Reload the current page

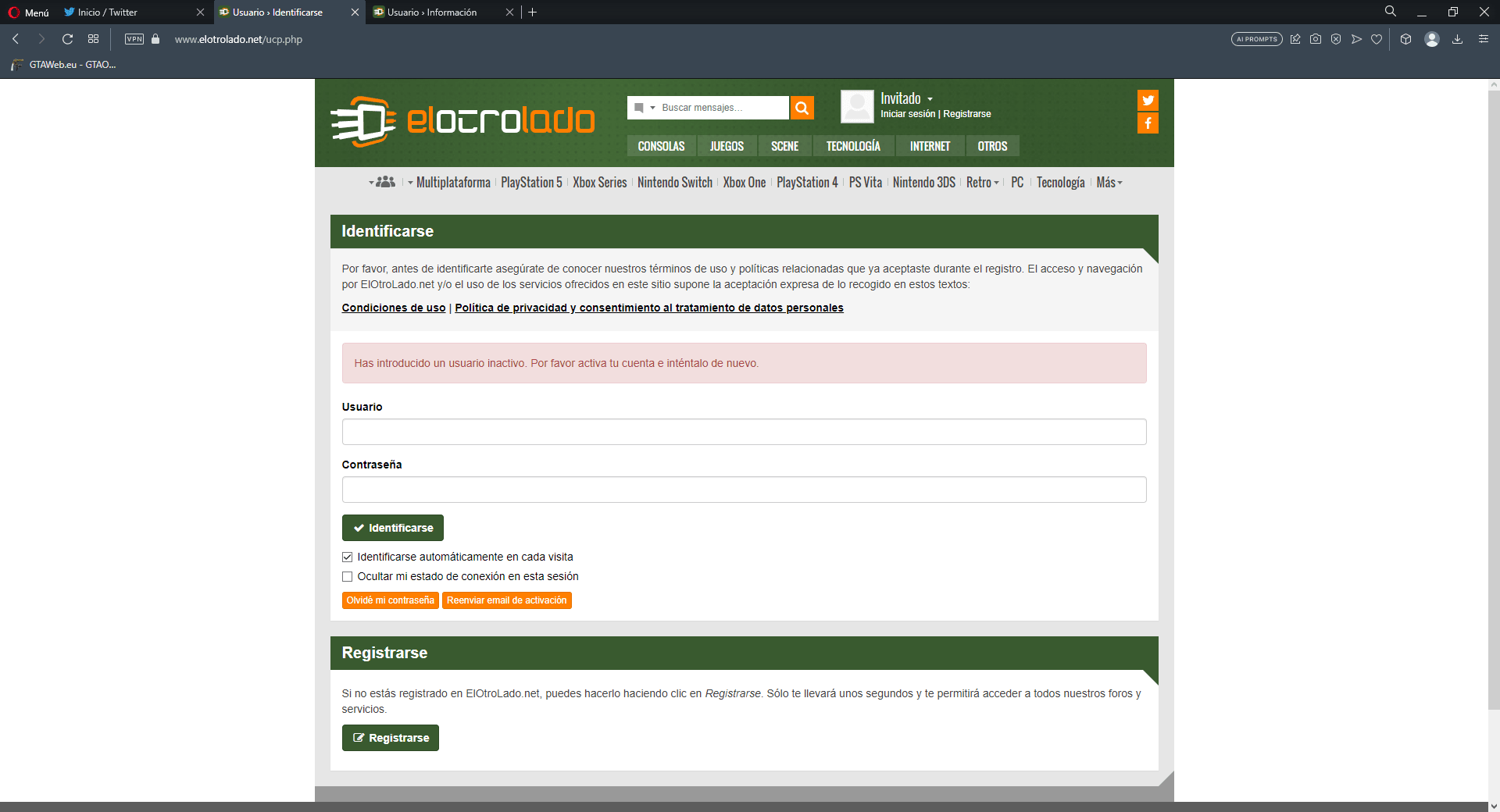pos(68,39)
